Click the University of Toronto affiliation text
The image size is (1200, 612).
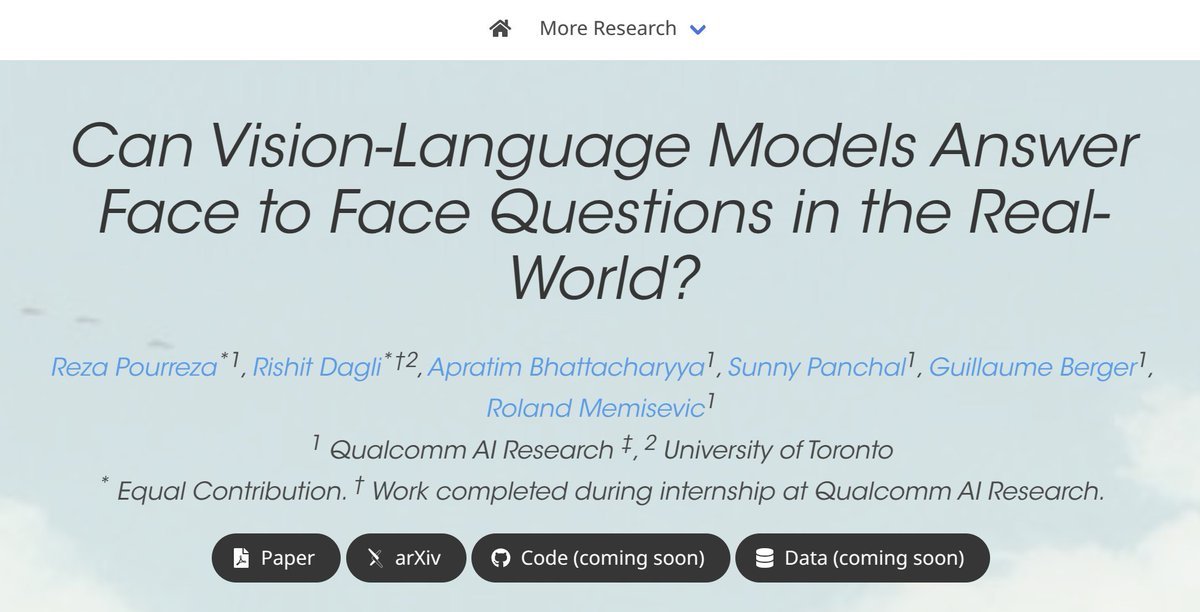[x=778, y=449]
